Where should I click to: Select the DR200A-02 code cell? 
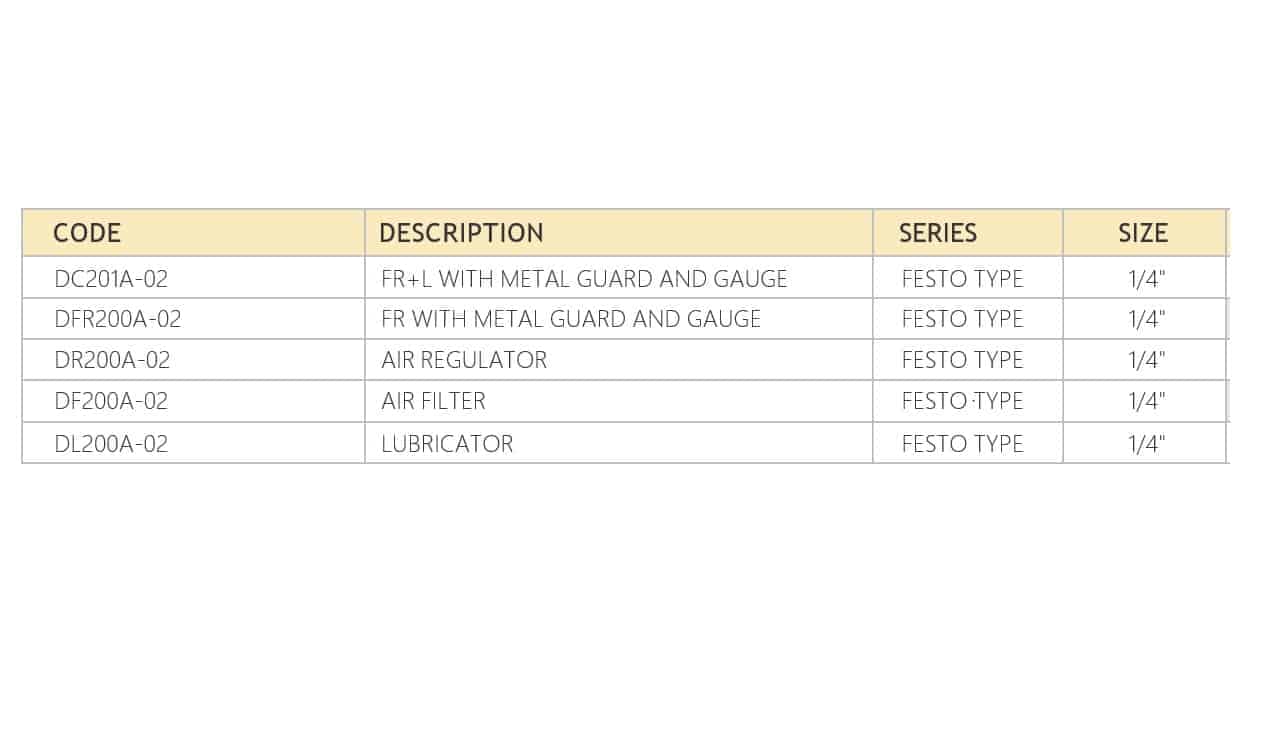pos(194,360)
